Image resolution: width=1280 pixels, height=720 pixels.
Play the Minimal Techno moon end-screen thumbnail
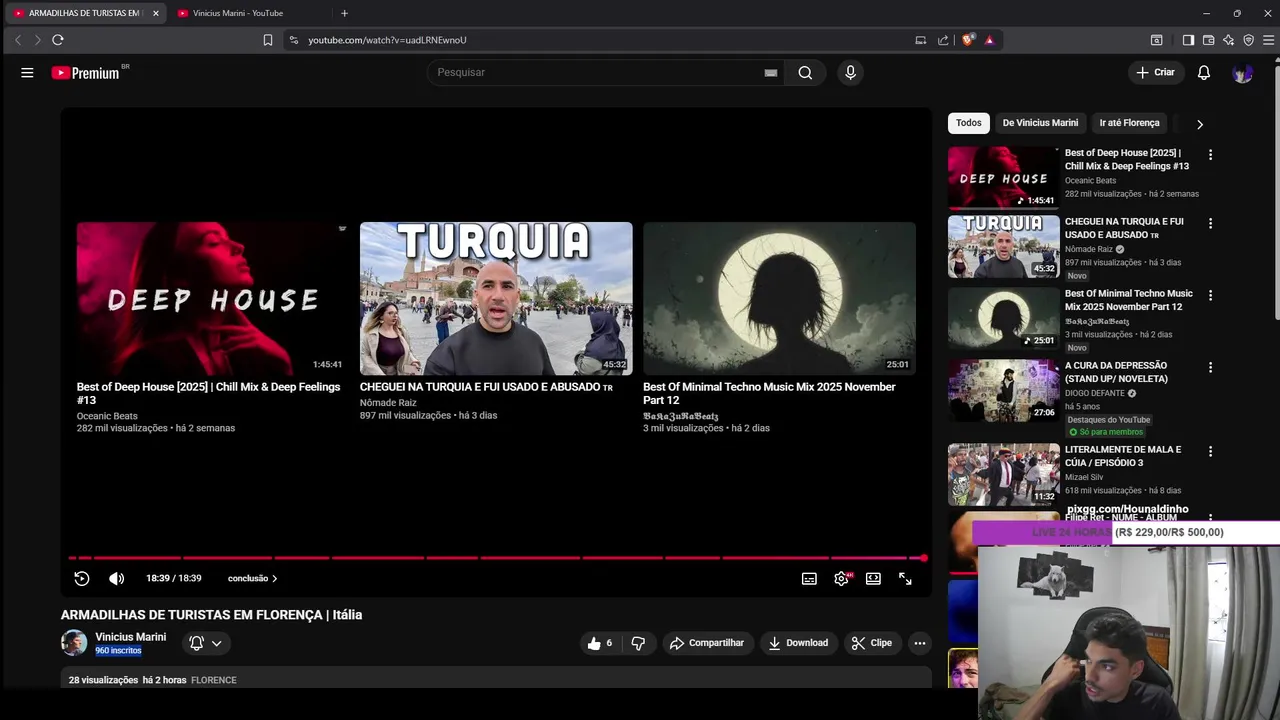tap(779, 298)
